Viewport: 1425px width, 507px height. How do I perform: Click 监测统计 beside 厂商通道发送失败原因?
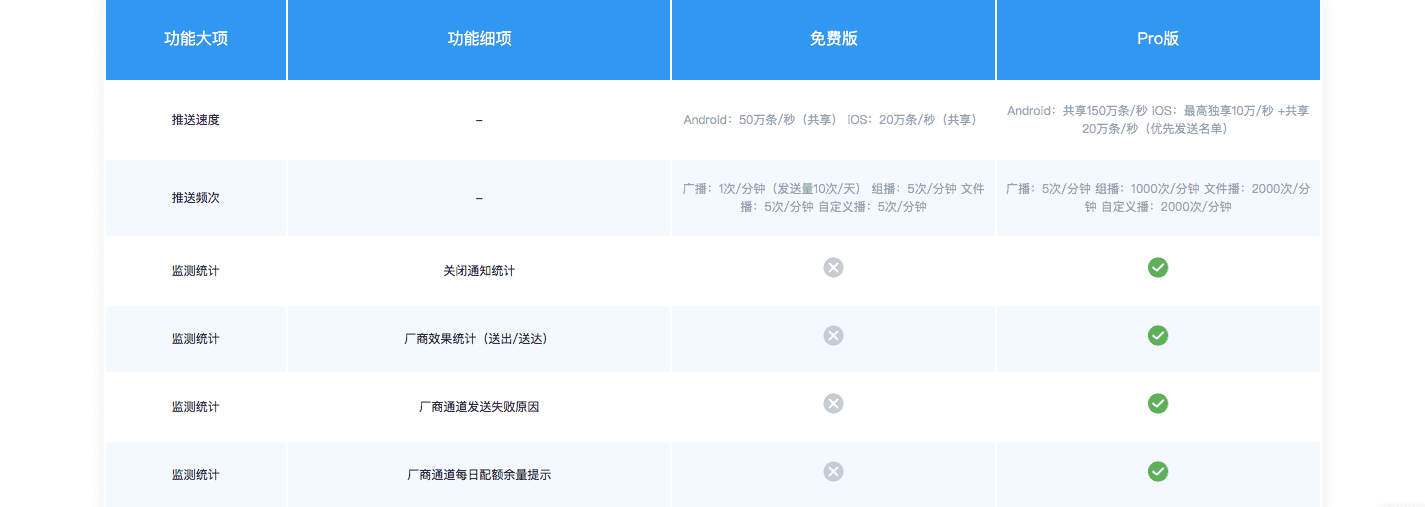coord(196,407)
